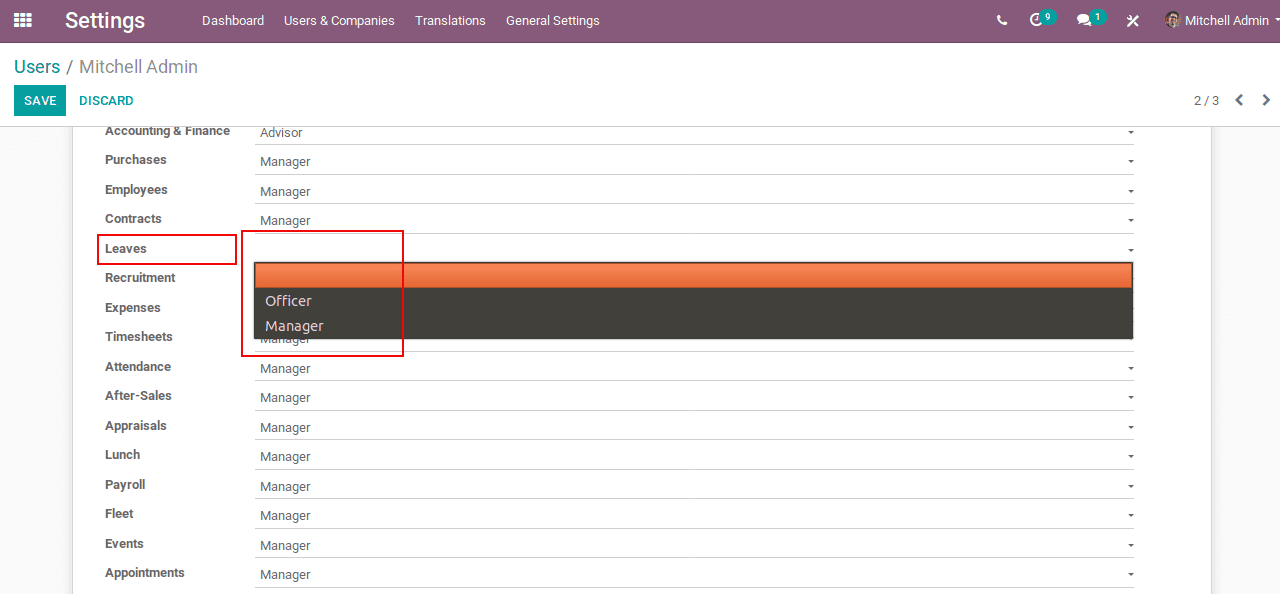Click the DISCARD button
Viewport: 1280px width, 594px height.
pyautogui.click(x=106, y=101)
